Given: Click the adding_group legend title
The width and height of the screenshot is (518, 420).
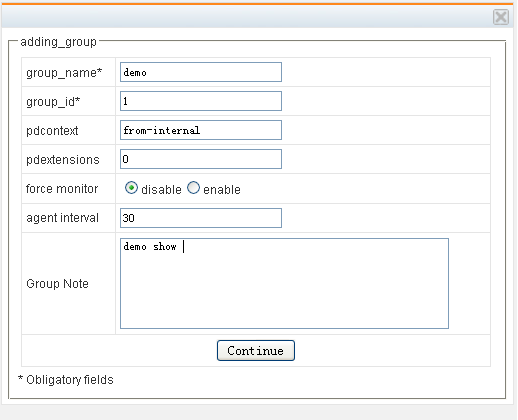Looking at the screenshot, I should [x=58, y=42].
